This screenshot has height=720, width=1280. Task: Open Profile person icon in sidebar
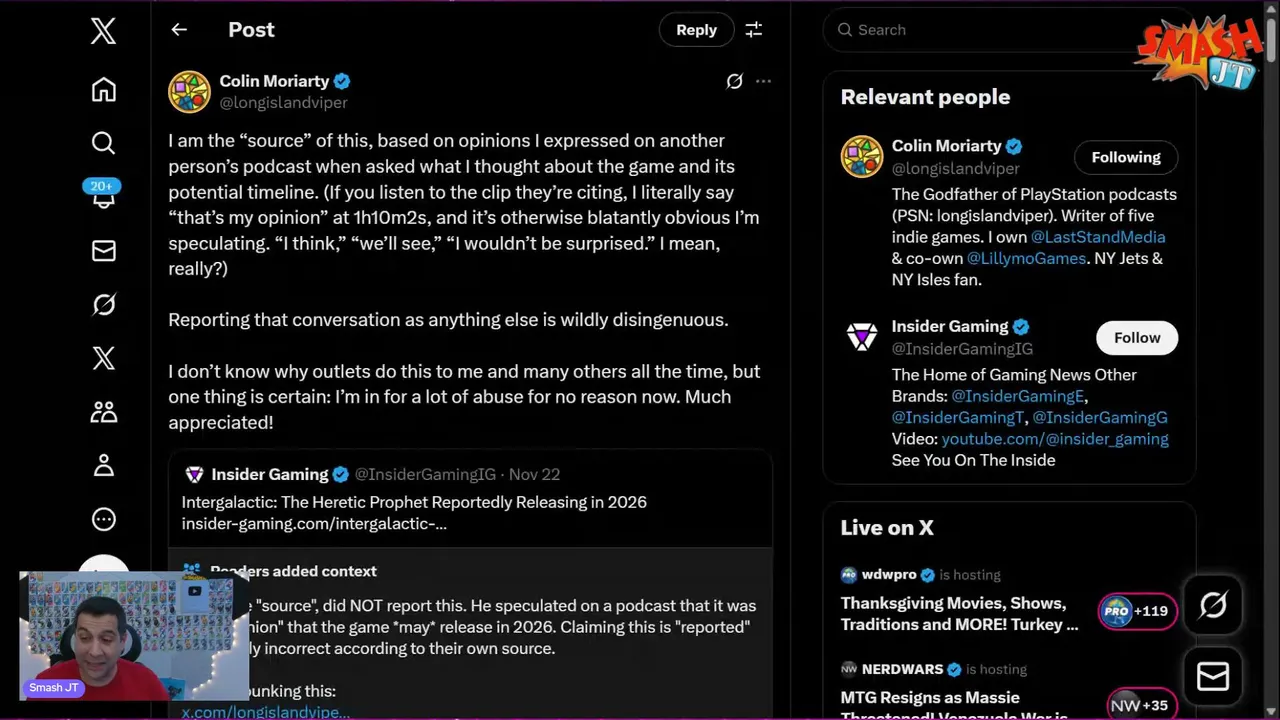[103, 465]
